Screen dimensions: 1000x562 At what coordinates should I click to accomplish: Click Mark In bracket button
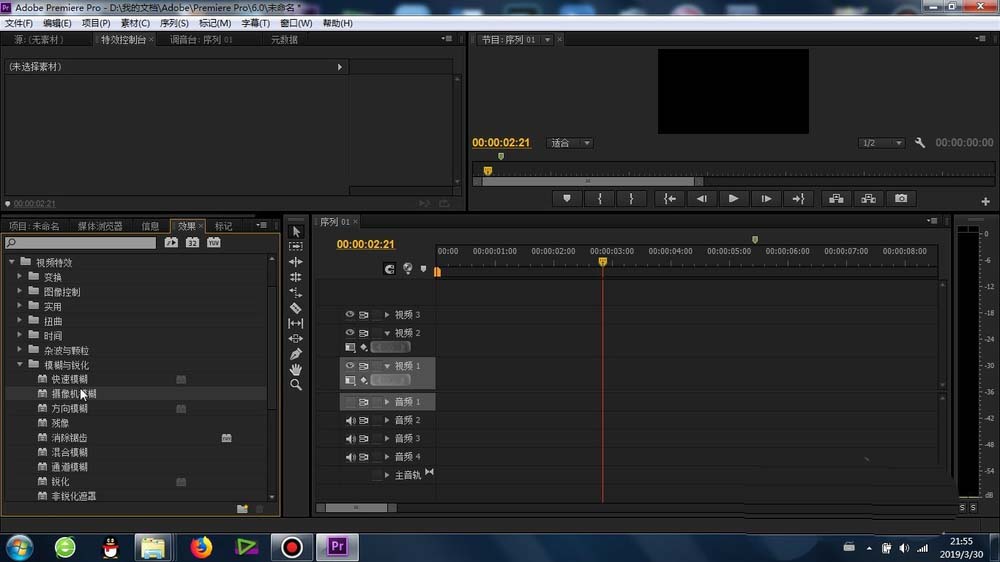click(x=599, y=198)
